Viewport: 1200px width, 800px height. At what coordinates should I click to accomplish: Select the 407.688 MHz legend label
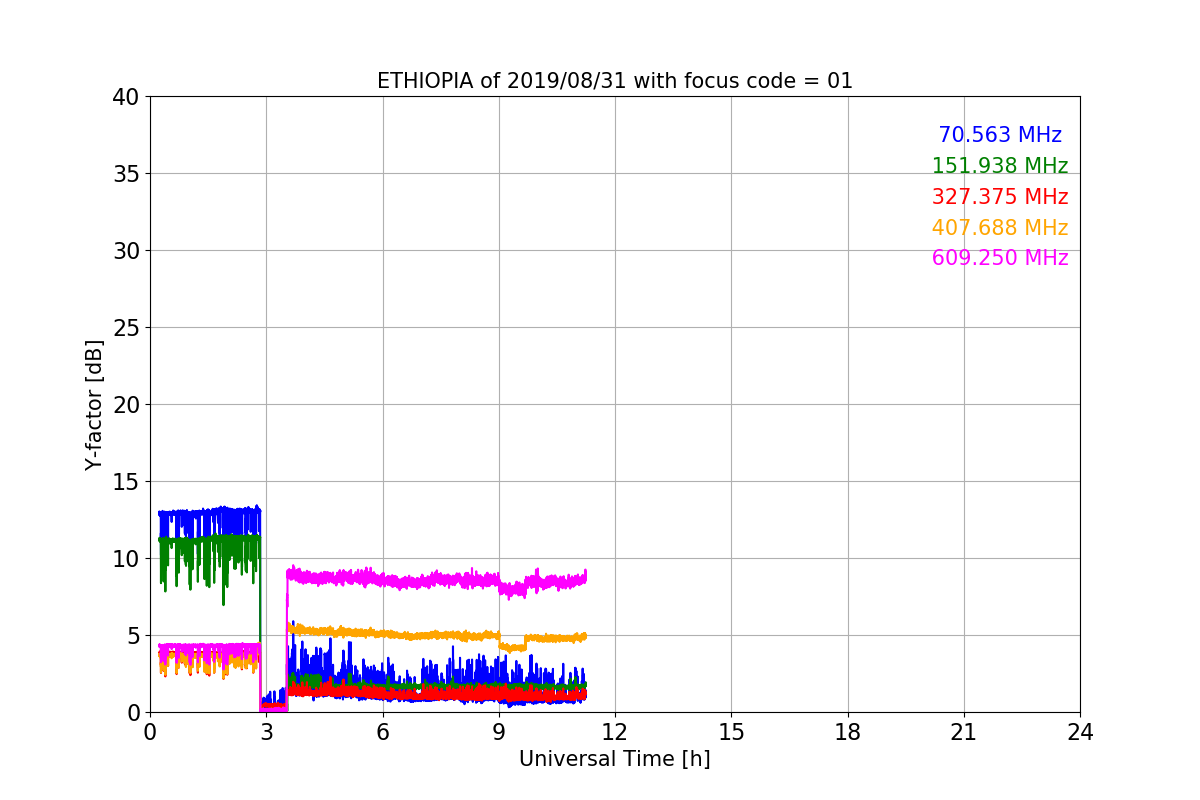1000,228
